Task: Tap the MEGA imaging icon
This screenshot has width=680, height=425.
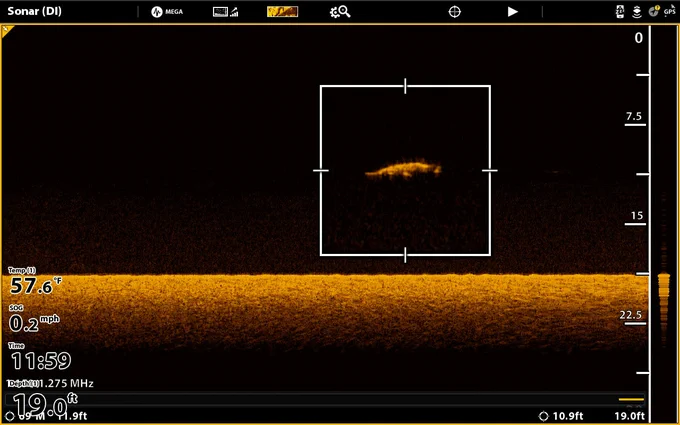Action: [167, 12]
